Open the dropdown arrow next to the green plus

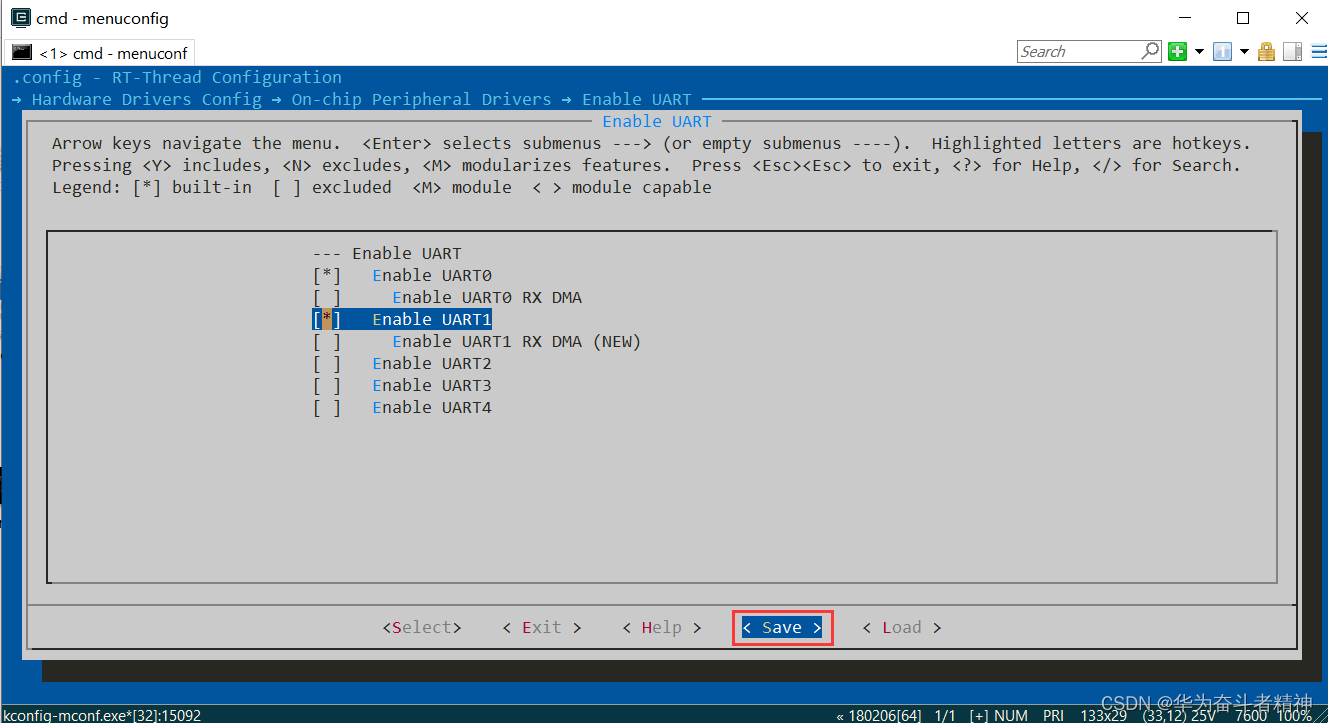pos(1199,51)
